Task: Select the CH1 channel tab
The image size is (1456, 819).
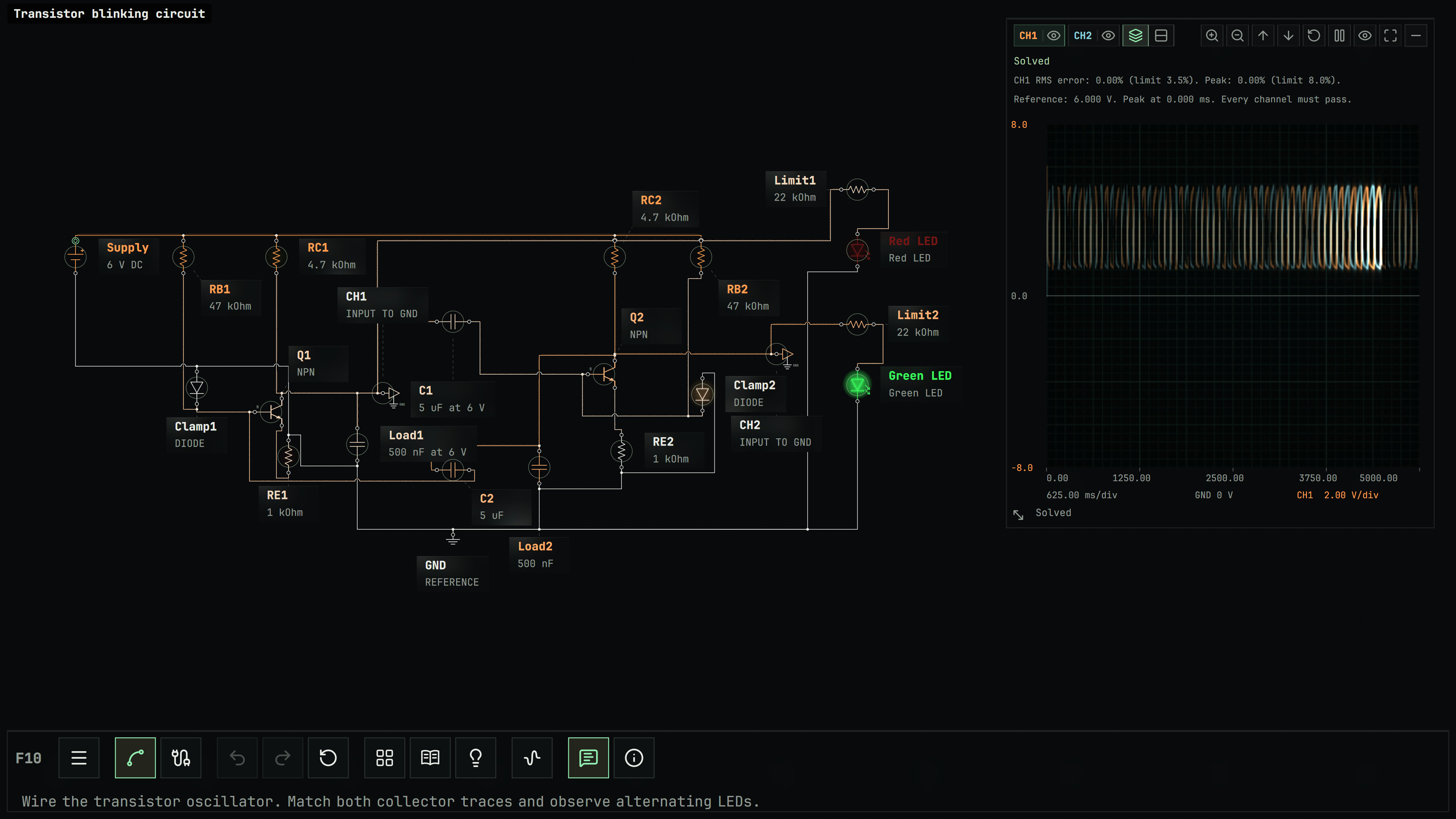Action: 1028,36
